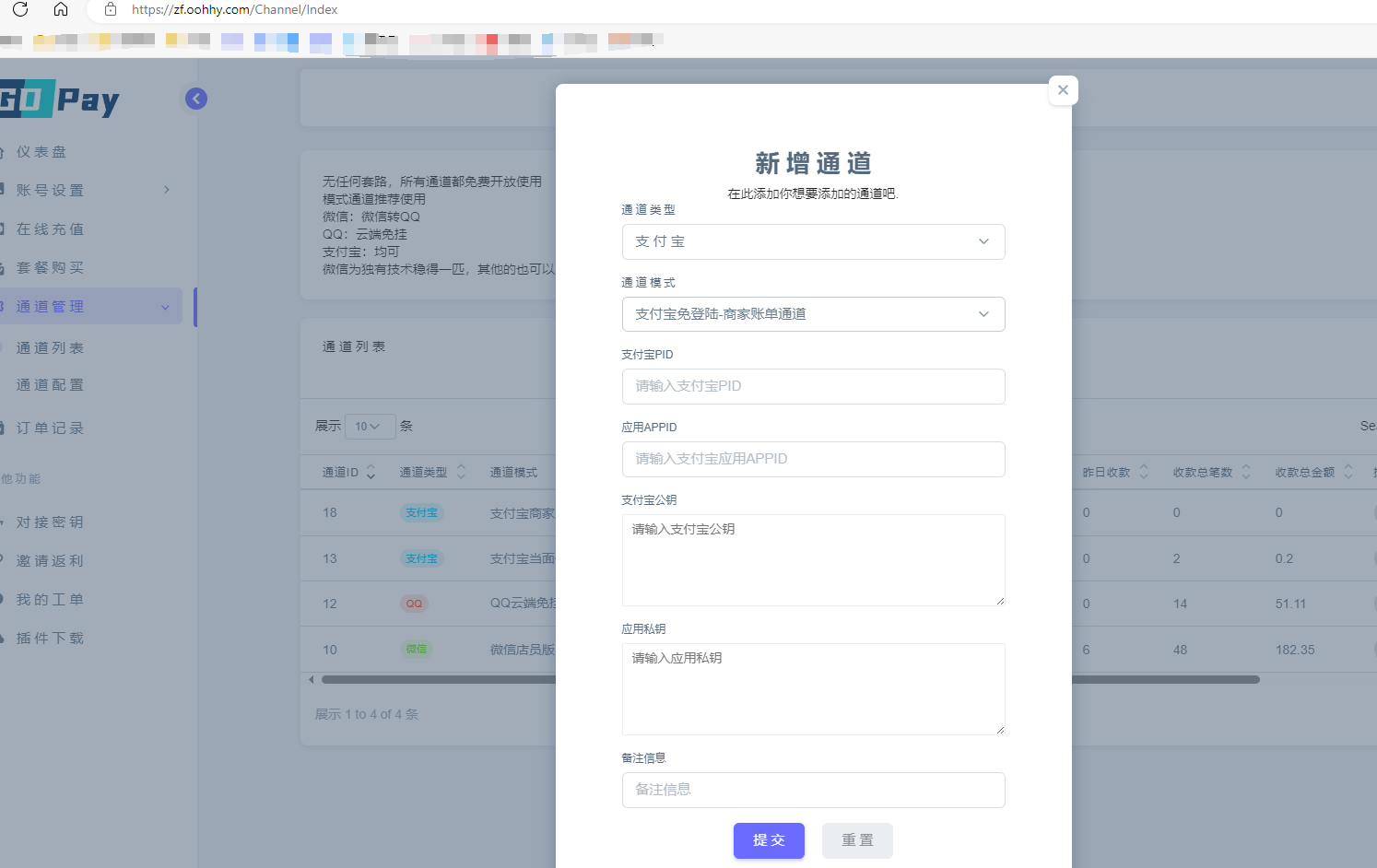Click the QQ tag in row 12
Image resolution: width=1377 pixels, height=868 pixels.
tap(414, 604)
